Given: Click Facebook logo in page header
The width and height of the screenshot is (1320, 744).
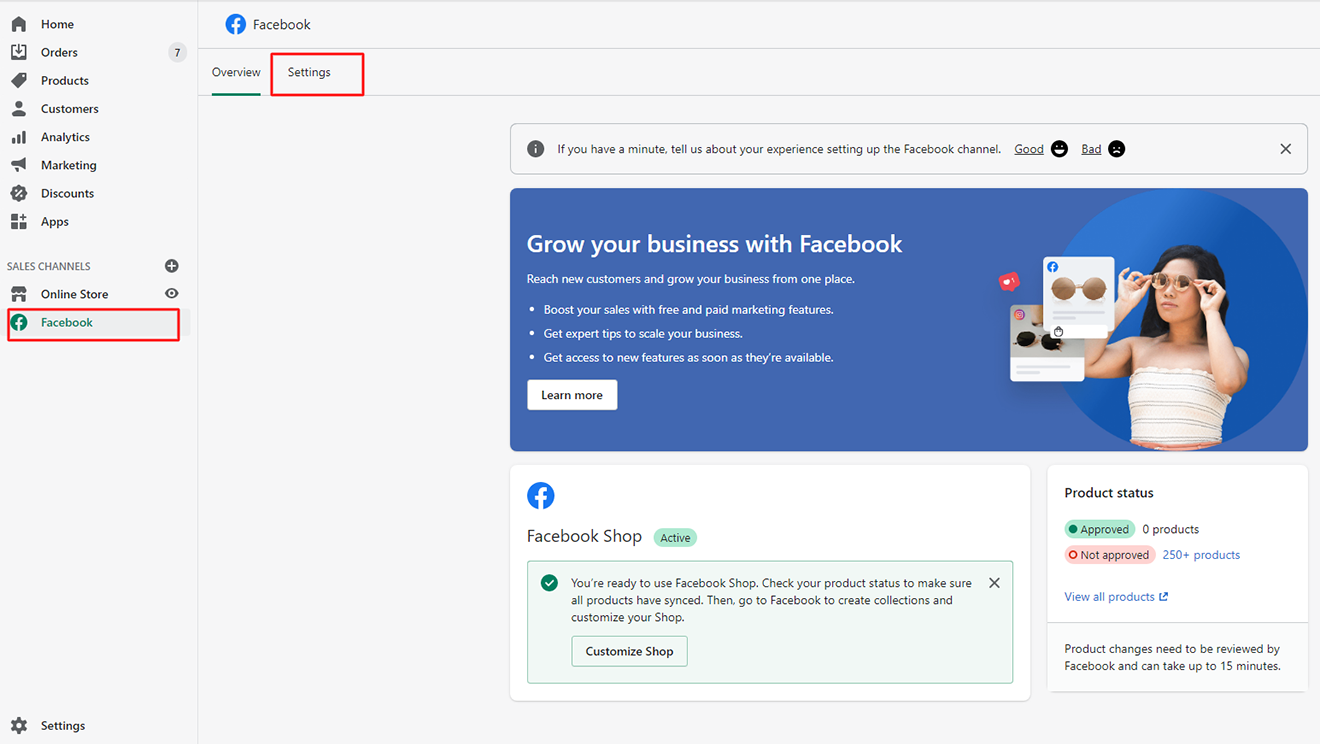Looking at the screenshot, I should [x=236, y=24].
